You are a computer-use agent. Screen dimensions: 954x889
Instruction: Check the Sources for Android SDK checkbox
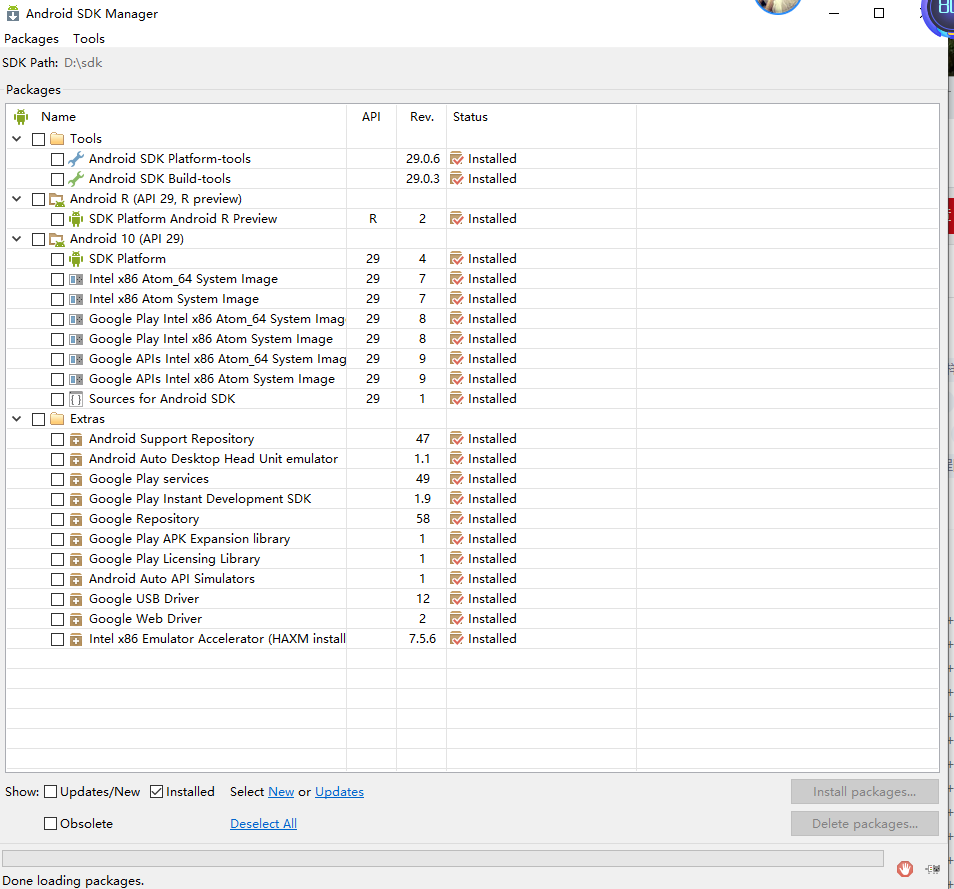click(x=57, y=400)
